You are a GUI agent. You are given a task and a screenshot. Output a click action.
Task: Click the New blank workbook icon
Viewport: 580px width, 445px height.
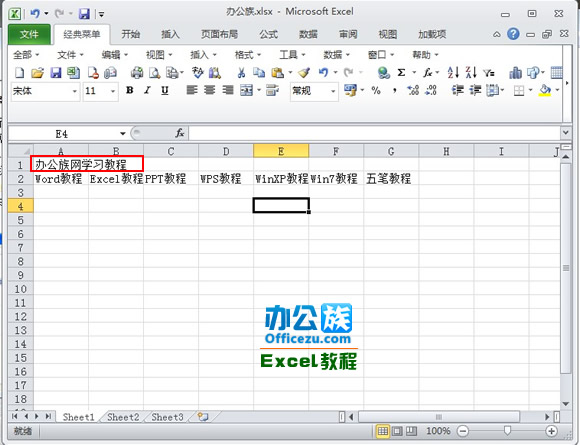tap(20, 73)
